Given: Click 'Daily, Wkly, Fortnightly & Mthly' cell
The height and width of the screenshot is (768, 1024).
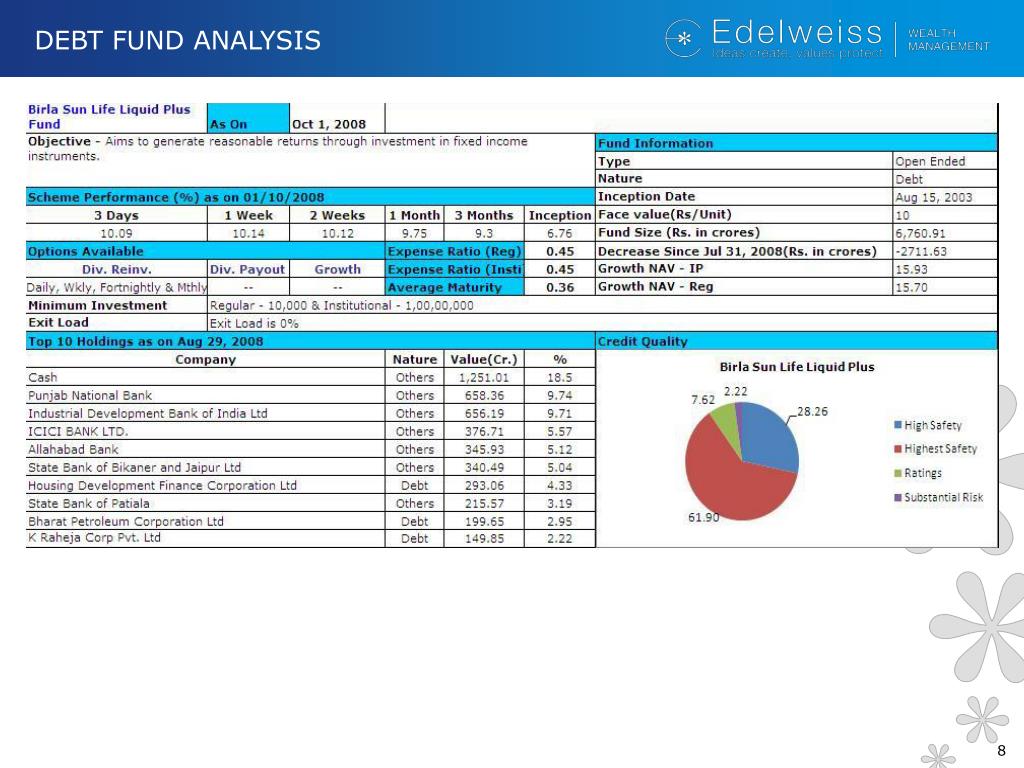Looking at the screenshot, I should pos(116,287).
